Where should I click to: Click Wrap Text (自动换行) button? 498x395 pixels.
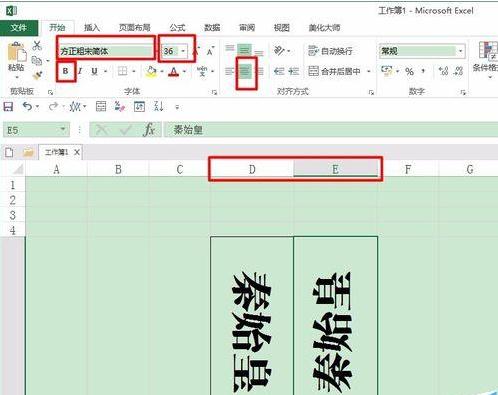tap(330, 51)
